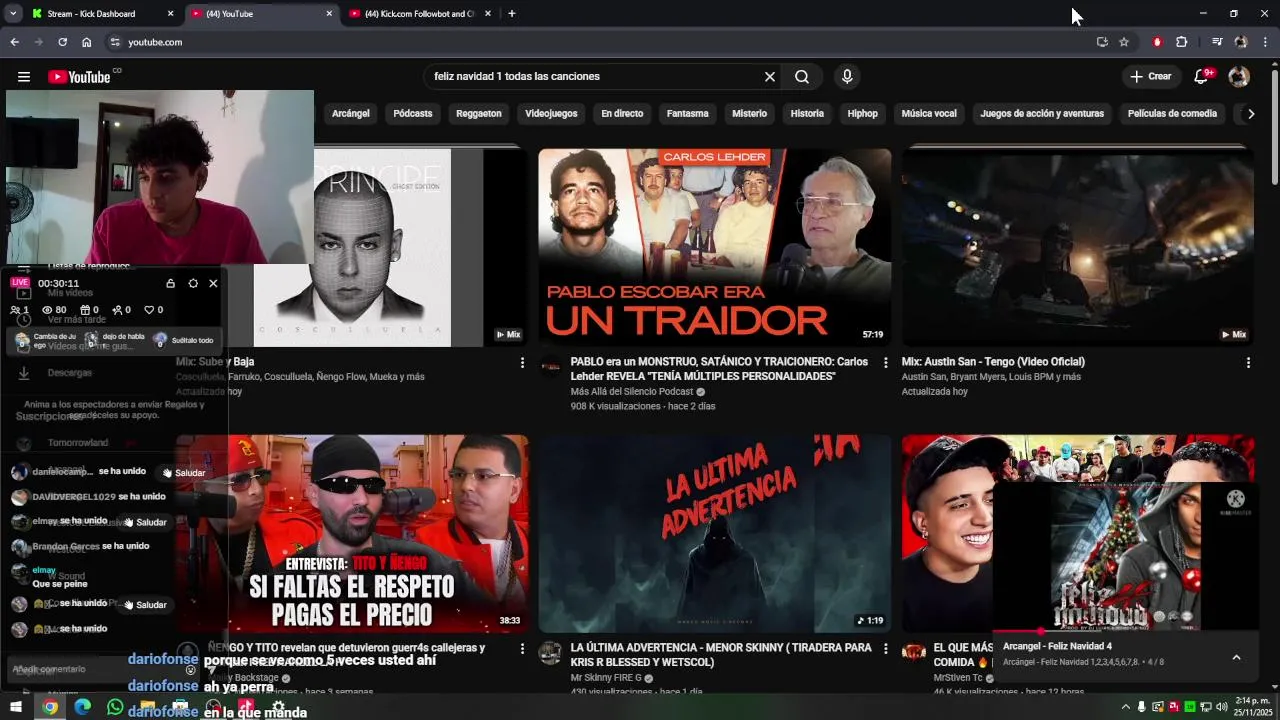Select the En directo category chip
This screenshot has width=1280, height=720.
pyautogui.click(x=622, y=114)
